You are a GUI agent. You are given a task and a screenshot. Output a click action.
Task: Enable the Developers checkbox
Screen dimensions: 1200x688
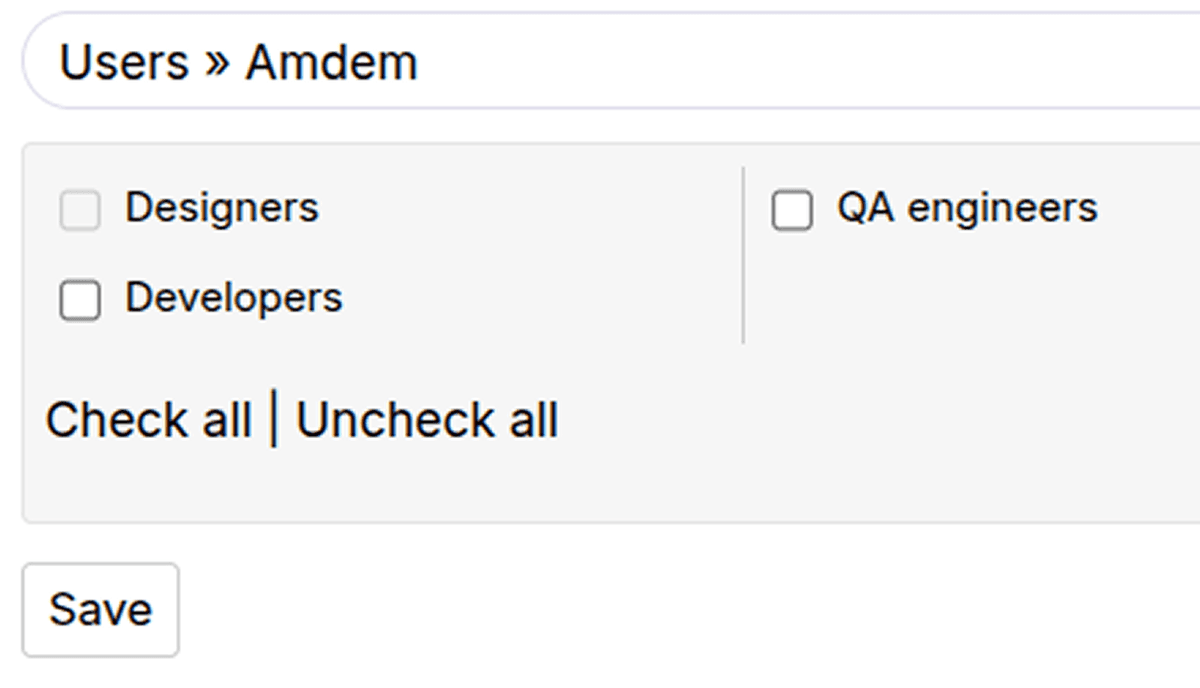[x=80, y=300]
